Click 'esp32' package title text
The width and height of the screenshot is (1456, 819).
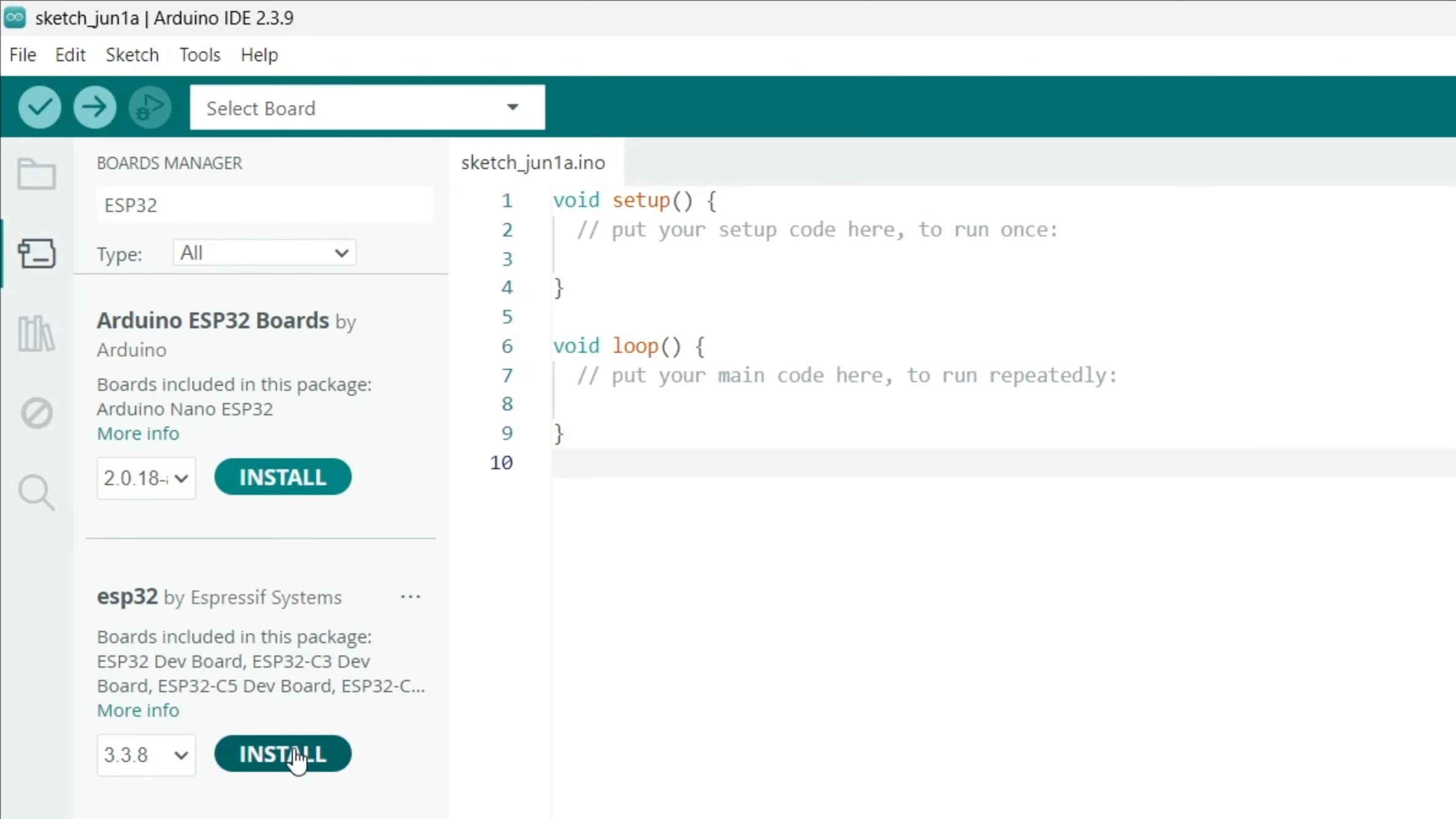127,597
